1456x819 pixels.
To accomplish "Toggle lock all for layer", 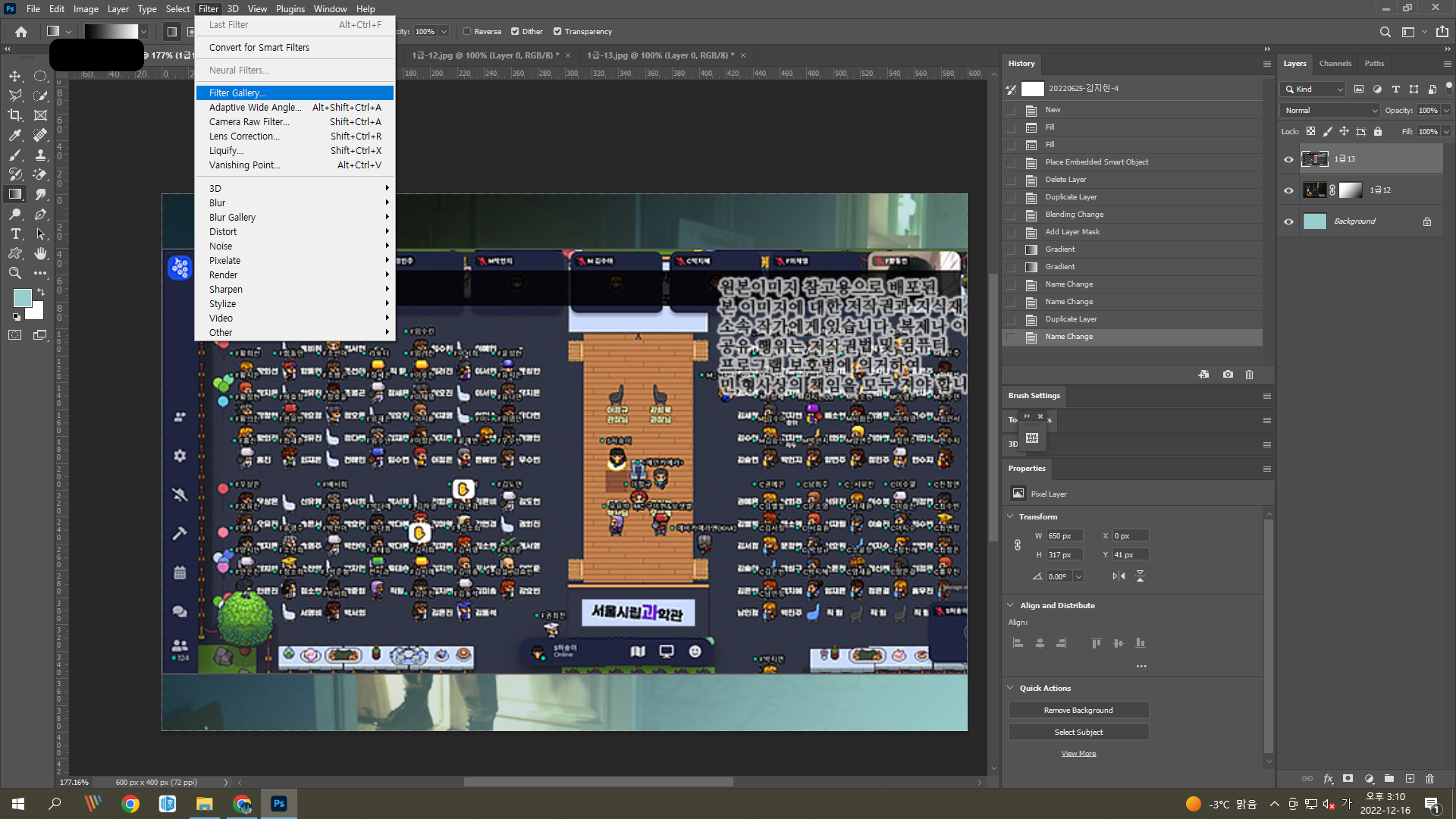I will click(x=1378, y=132).
